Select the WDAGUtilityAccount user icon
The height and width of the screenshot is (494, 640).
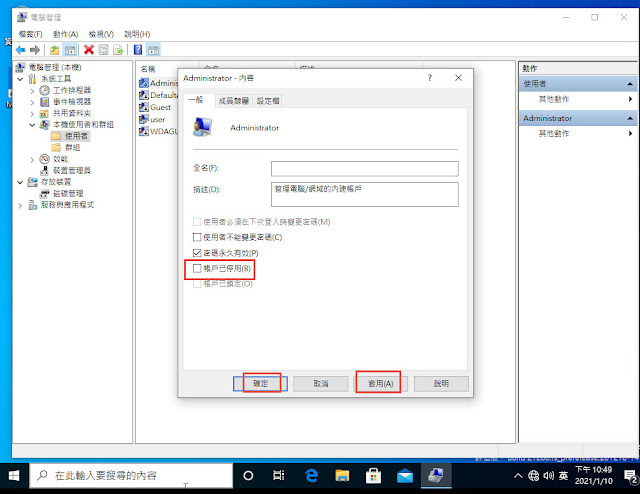click(143, 131)
